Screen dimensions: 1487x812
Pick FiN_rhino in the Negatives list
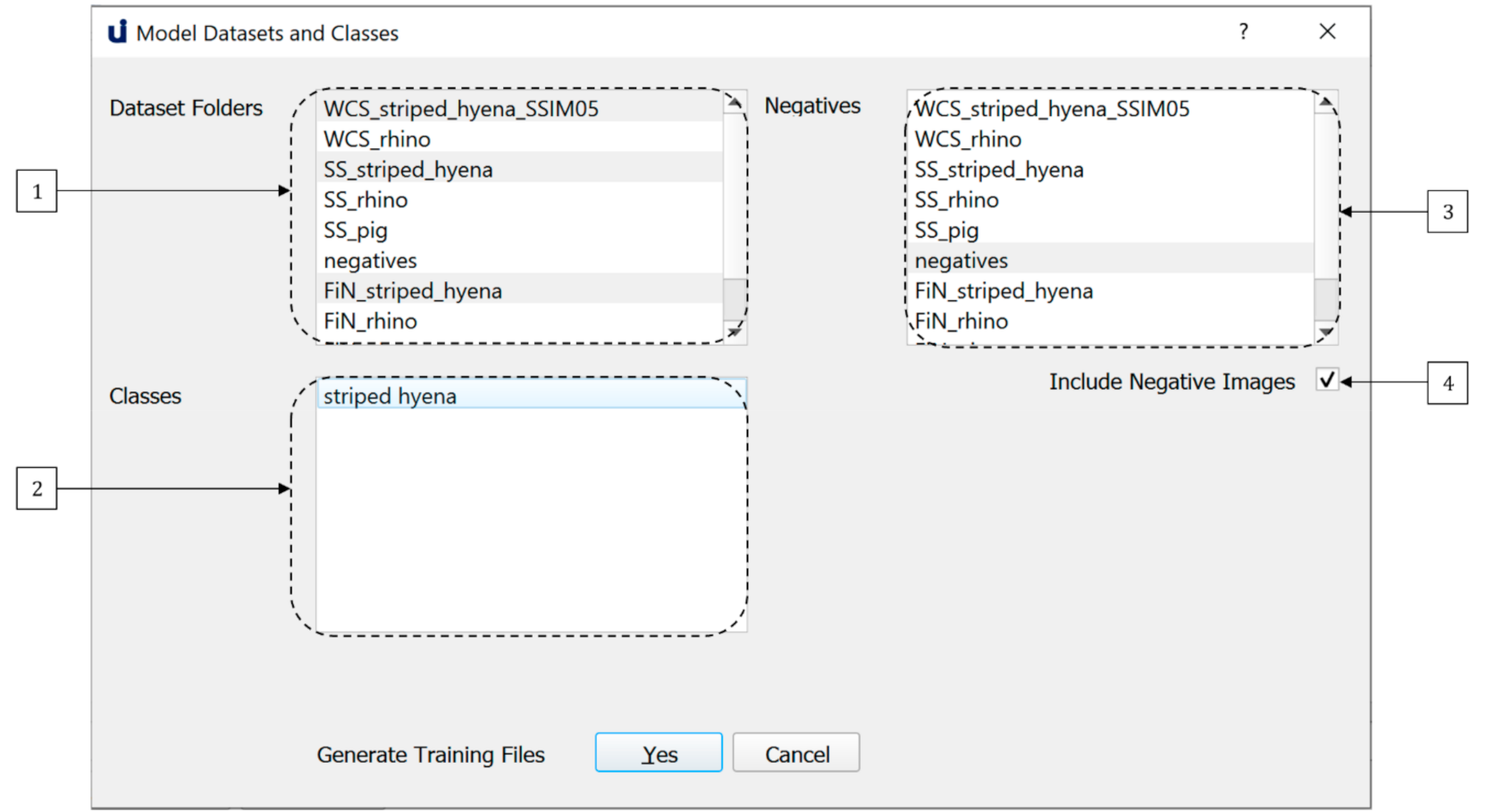[962, 322]
